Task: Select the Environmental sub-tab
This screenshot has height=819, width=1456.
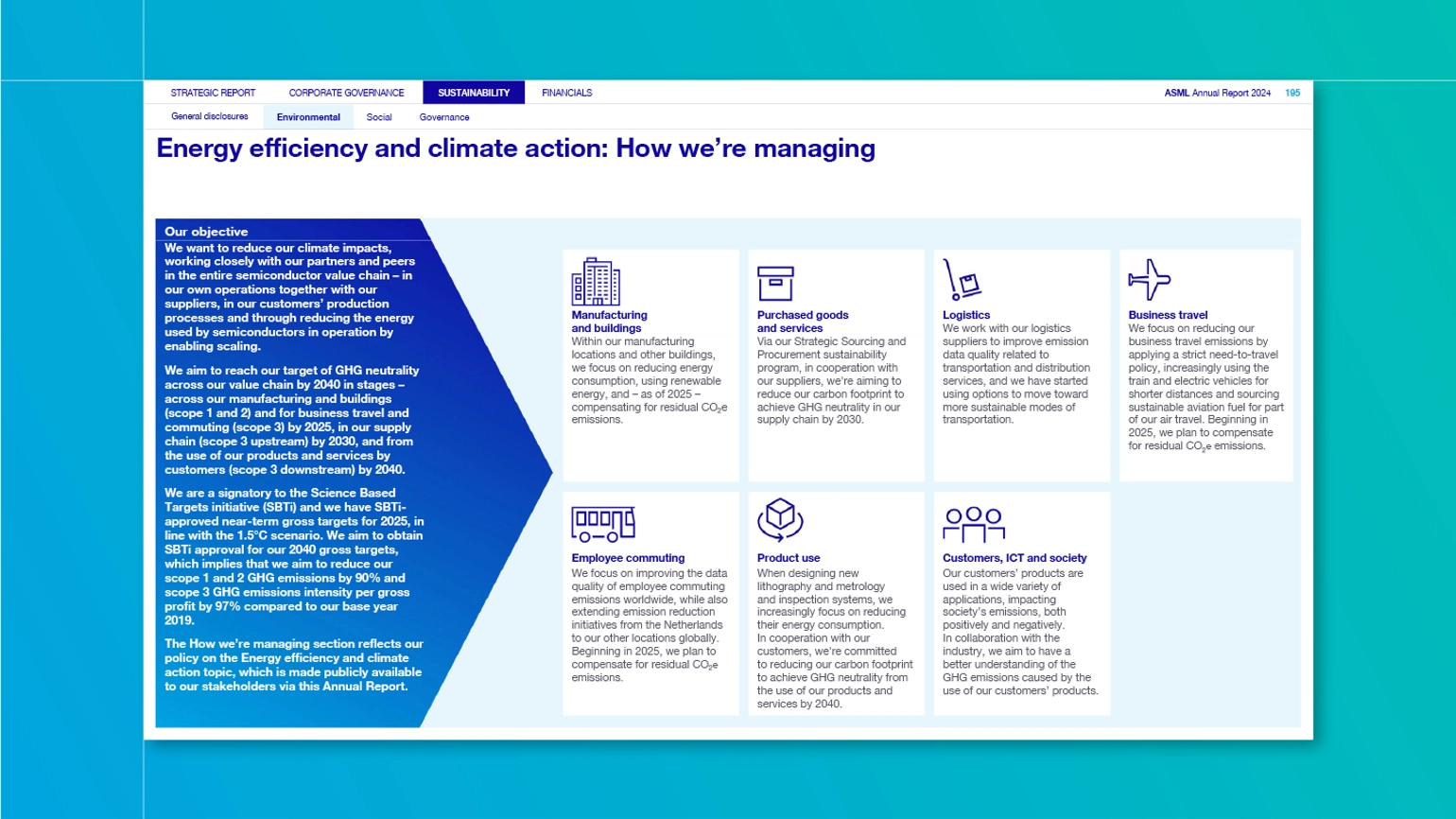Action: pos(308,117)
